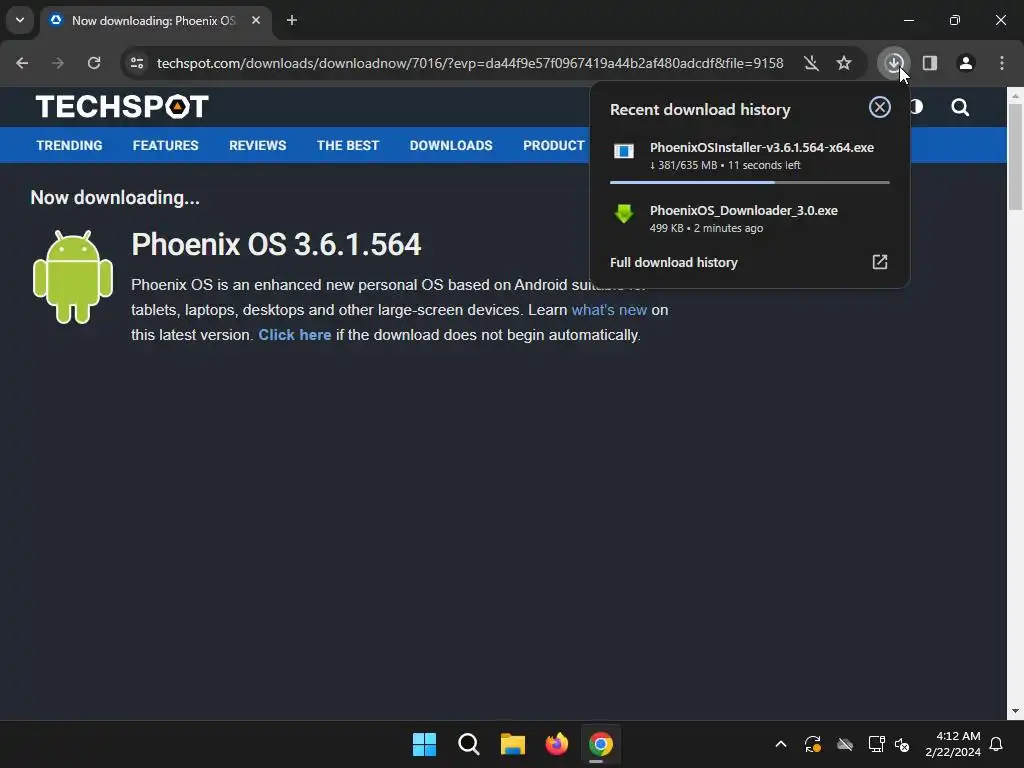Open Windows taskbar search

click(x=468, y=744)
